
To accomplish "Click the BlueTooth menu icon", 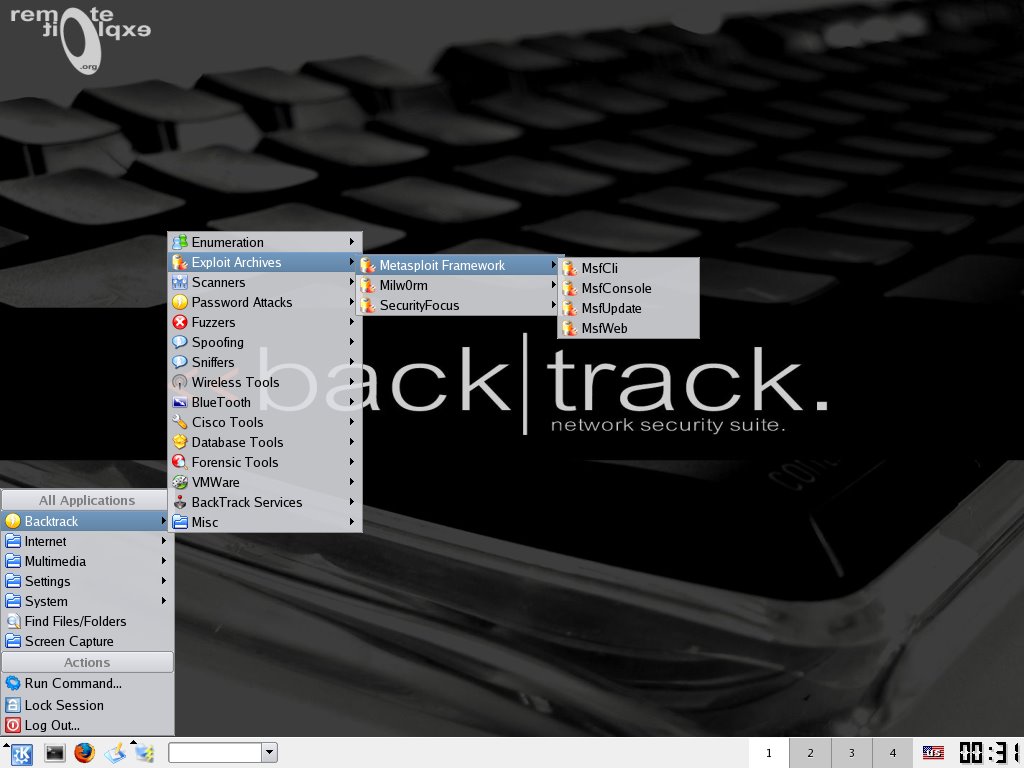I will point(180,402).
